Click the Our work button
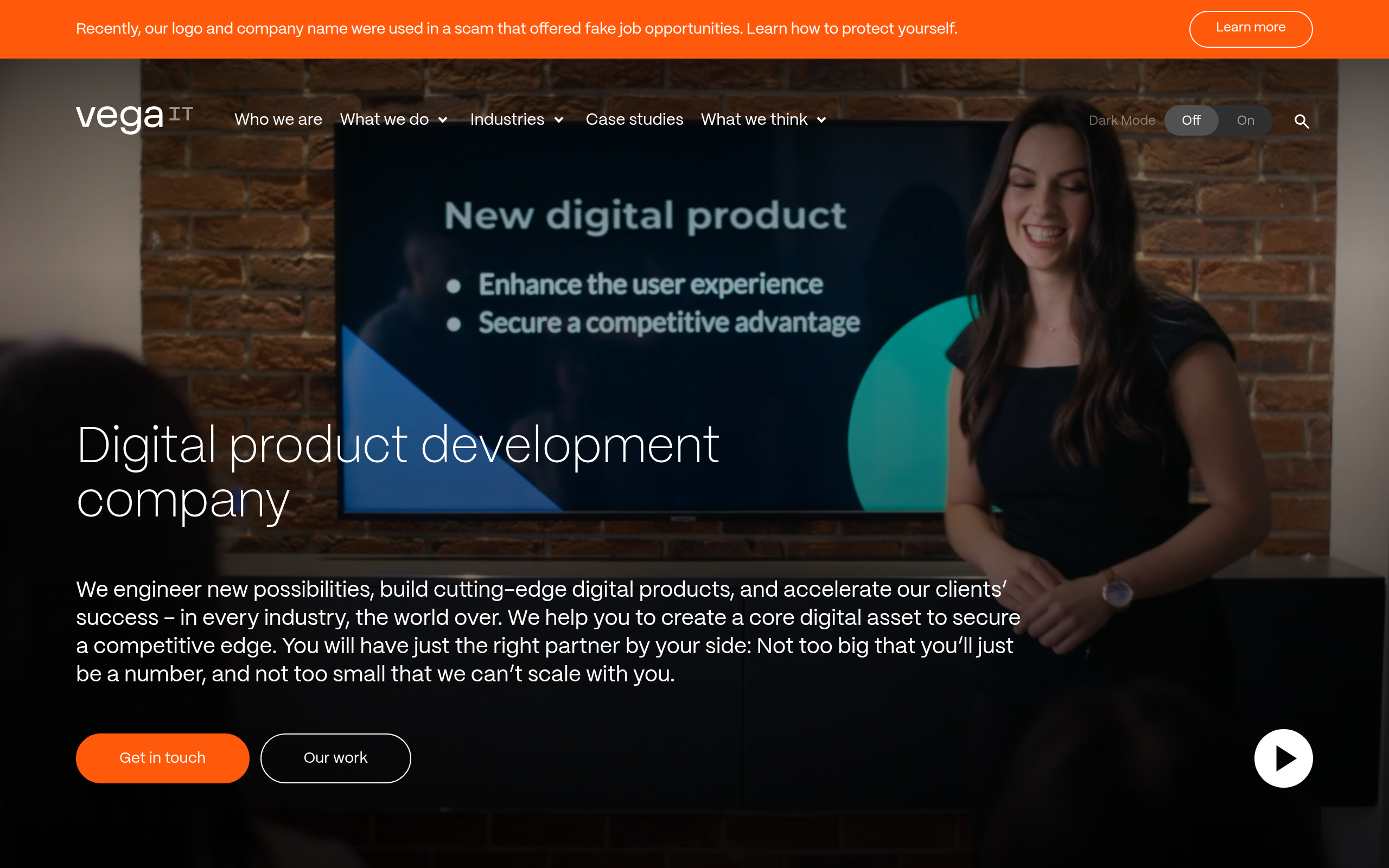Screen dimensions: 1389x868 pyautogui.click(x=336, y=758)
